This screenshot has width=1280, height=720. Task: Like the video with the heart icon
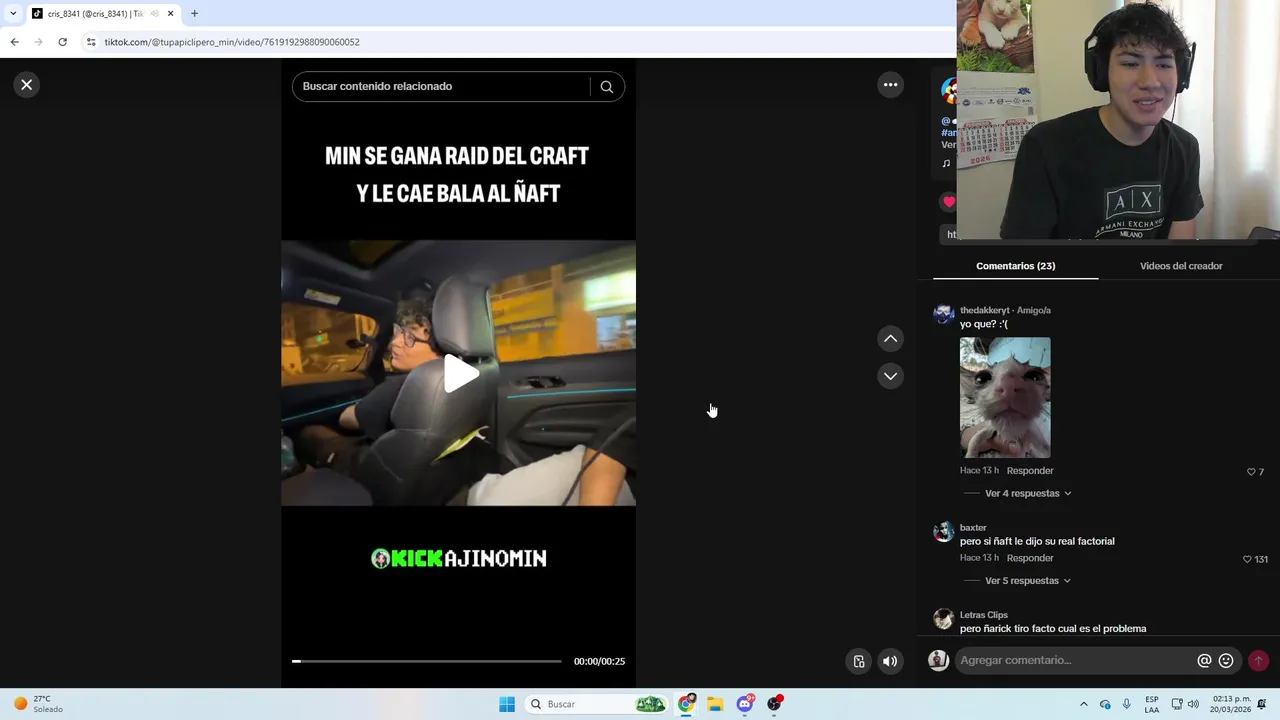(x=948, y=201)
